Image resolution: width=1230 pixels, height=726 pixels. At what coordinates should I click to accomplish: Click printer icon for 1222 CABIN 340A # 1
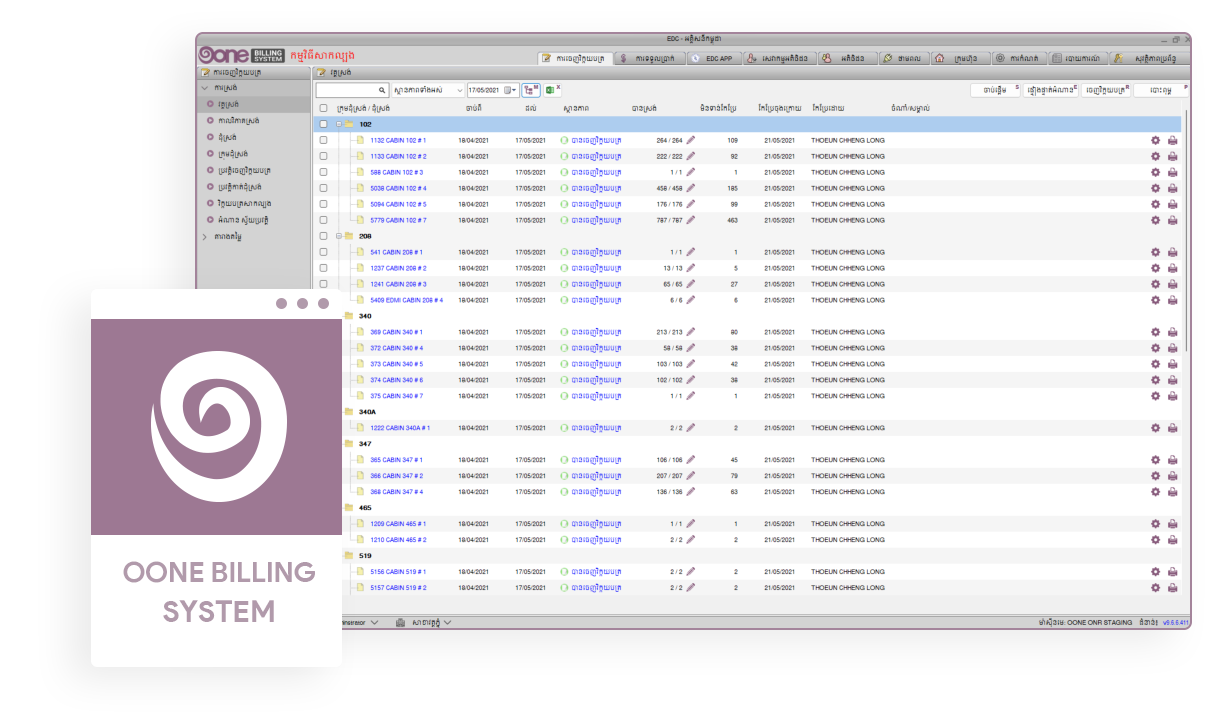coord(1172,428)
